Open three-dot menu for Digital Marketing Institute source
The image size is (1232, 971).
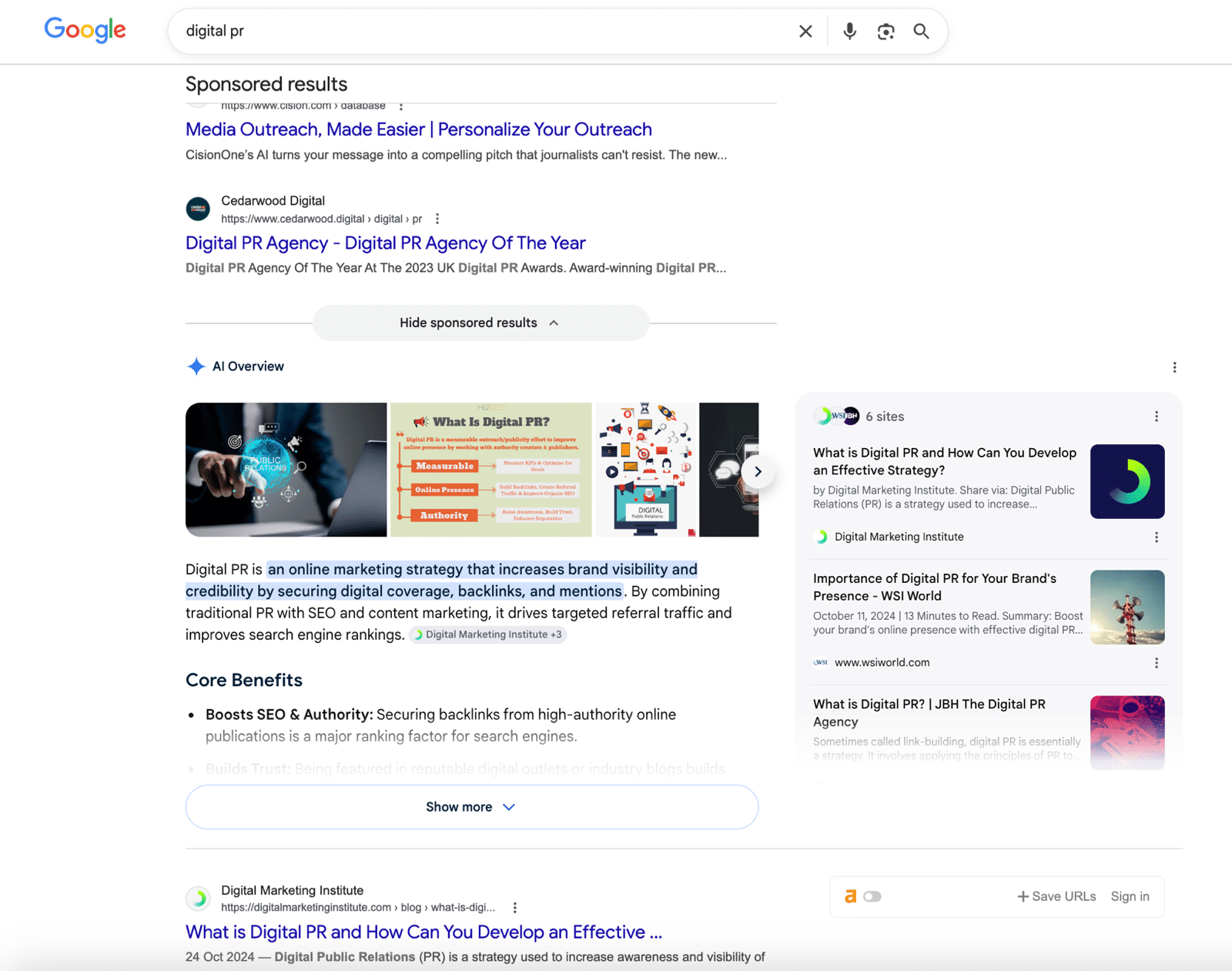pyautogui.click(x=1156, y=537)
